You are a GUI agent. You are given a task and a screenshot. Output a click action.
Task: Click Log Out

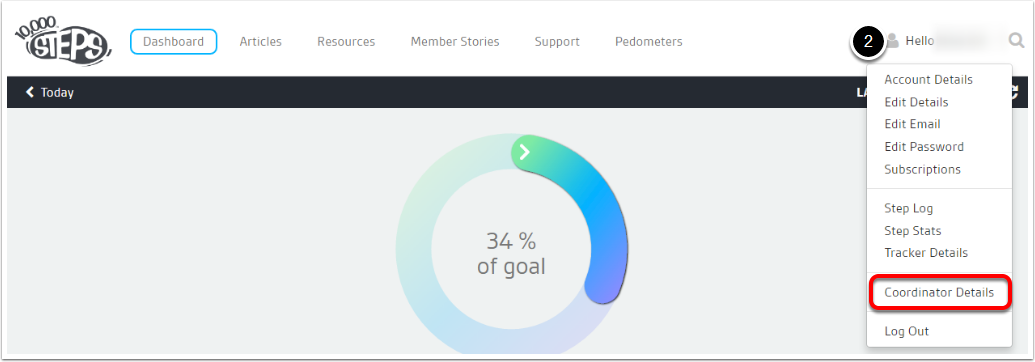[x=907, y=332]
